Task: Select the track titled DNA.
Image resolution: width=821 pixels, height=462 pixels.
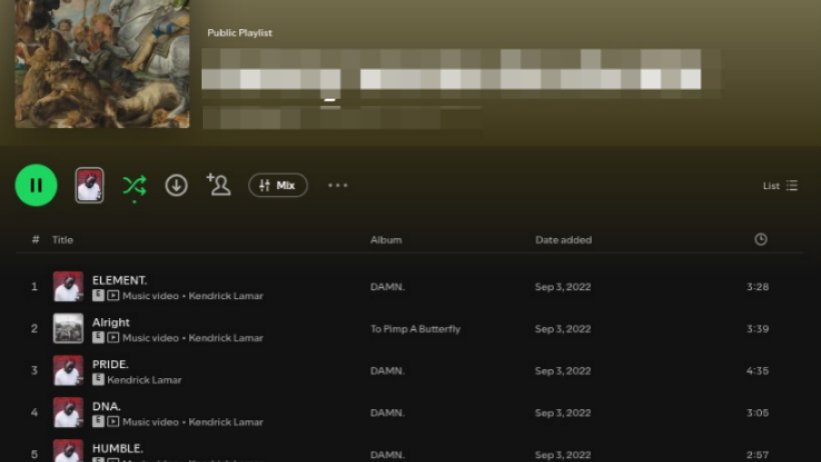Action: point(106,406)
